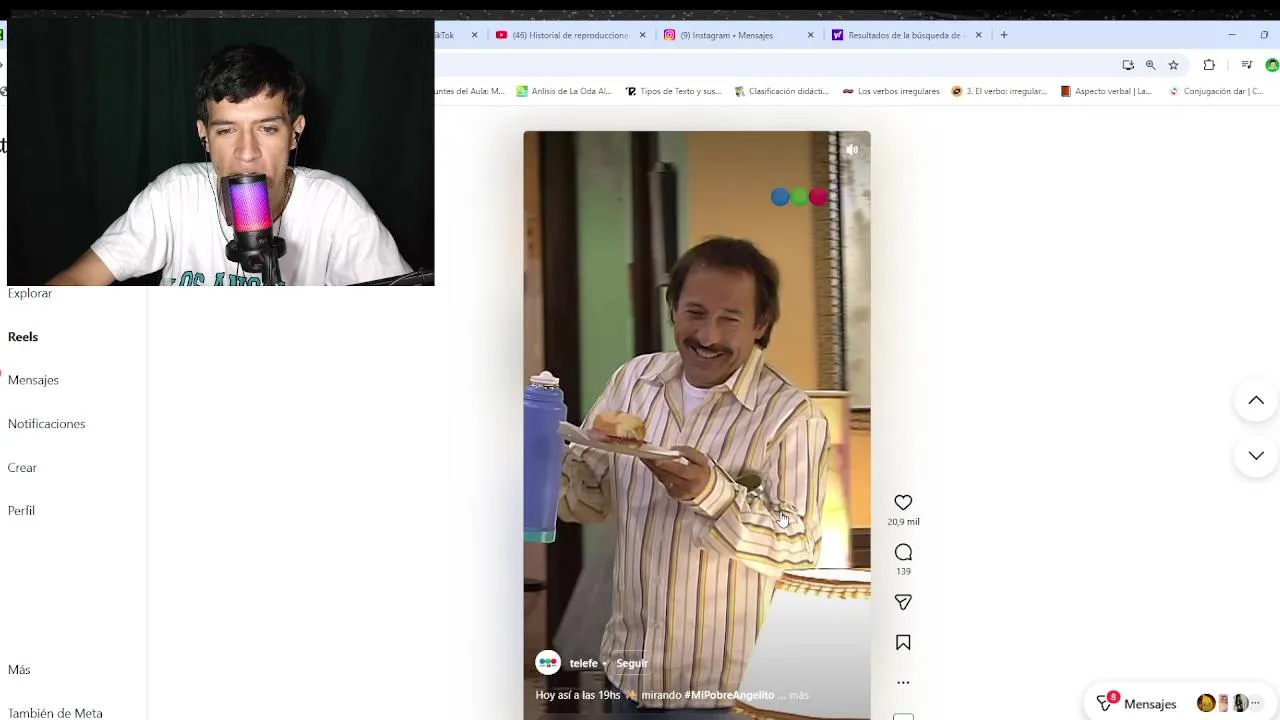Click the 139 comments count
The height and width of the screenshot is (720, 1280).
pyautogui.click(x=903, y=572)
